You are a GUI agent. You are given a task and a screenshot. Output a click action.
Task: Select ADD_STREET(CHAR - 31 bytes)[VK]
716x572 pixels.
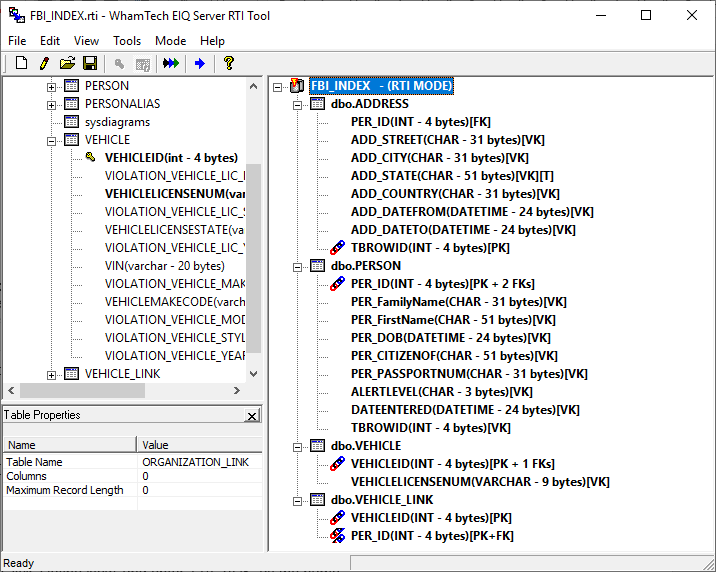pos(448,140)
